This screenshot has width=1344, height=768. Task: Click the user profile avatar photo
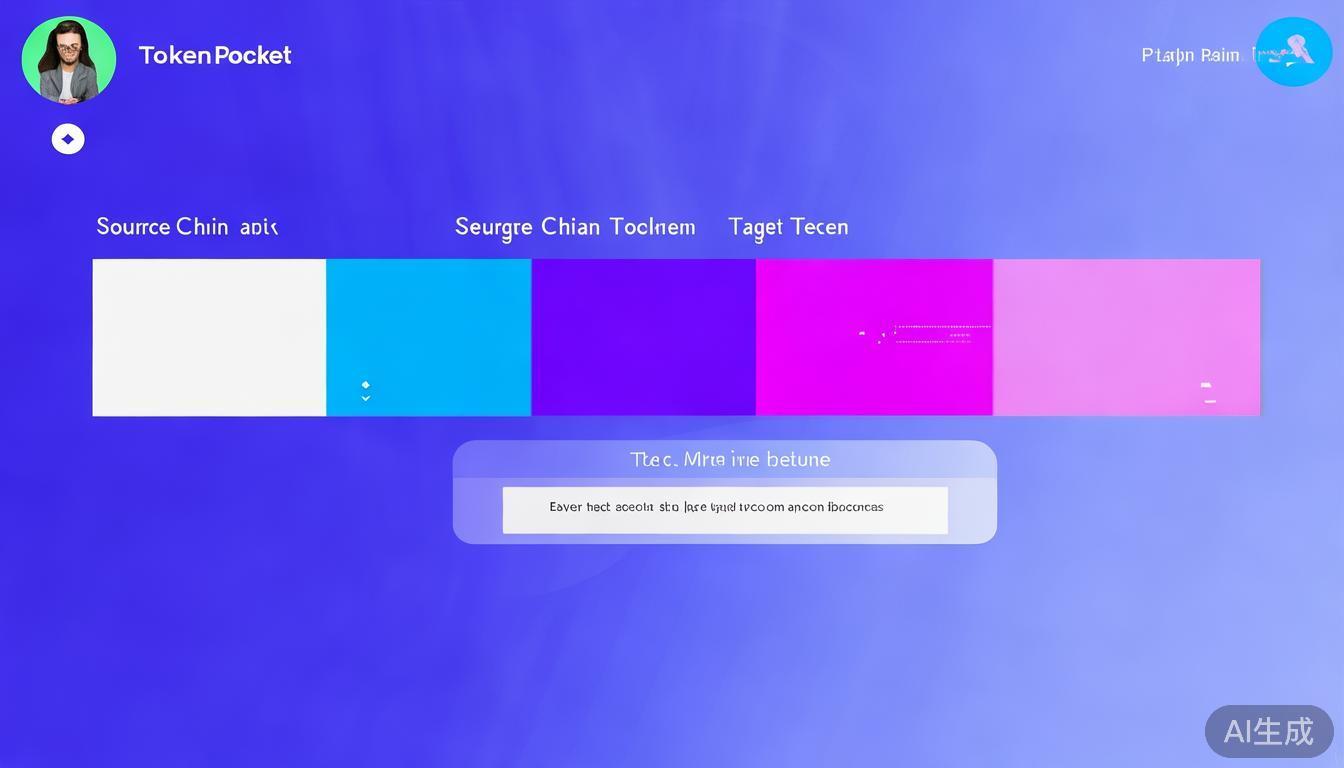[68, 60]
